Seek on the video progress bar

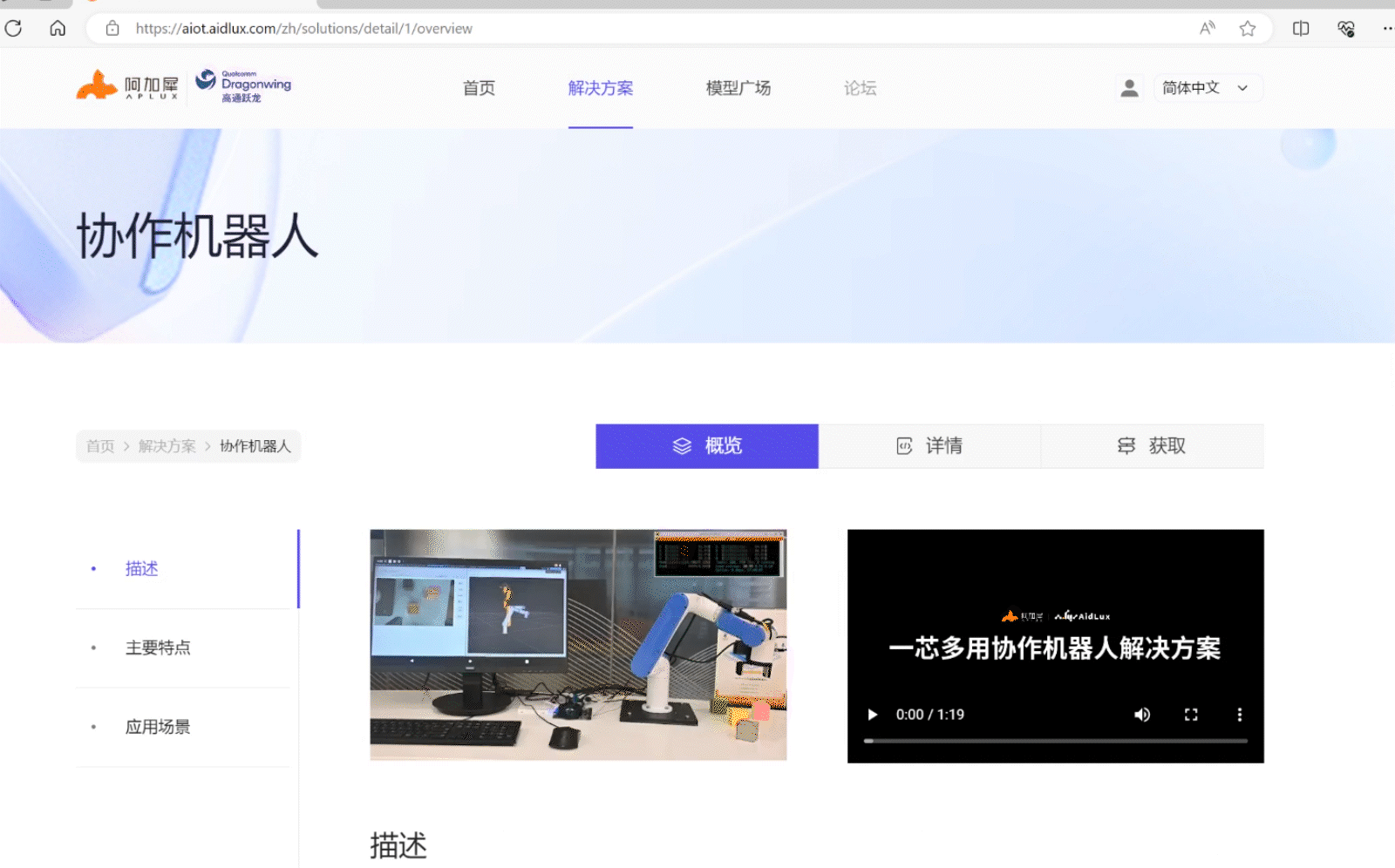1055,741
